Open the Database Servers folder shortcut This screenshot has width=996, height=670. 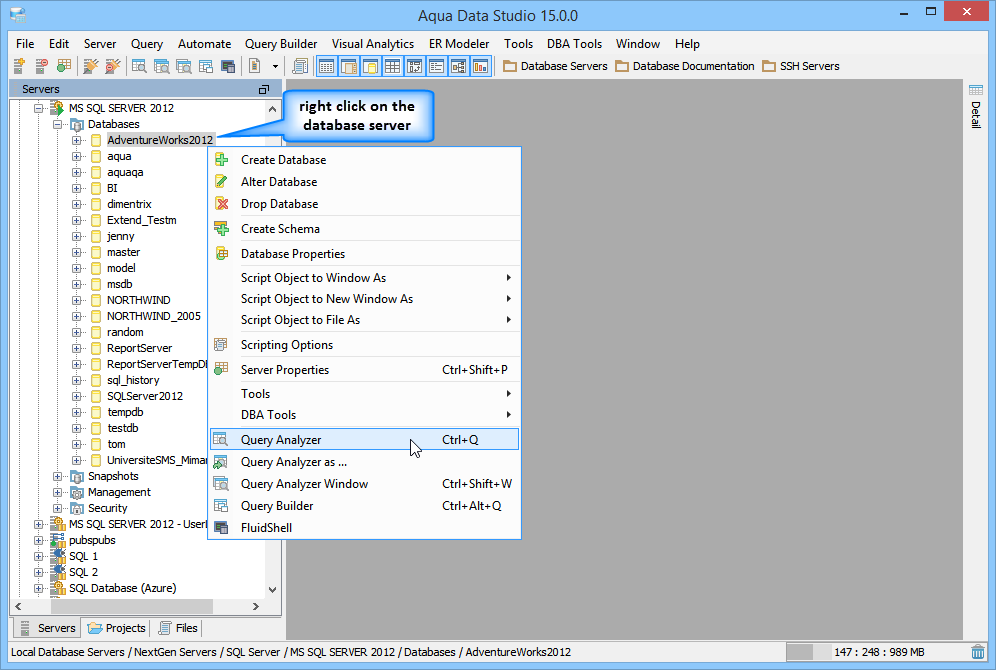[x=555, y=66]
